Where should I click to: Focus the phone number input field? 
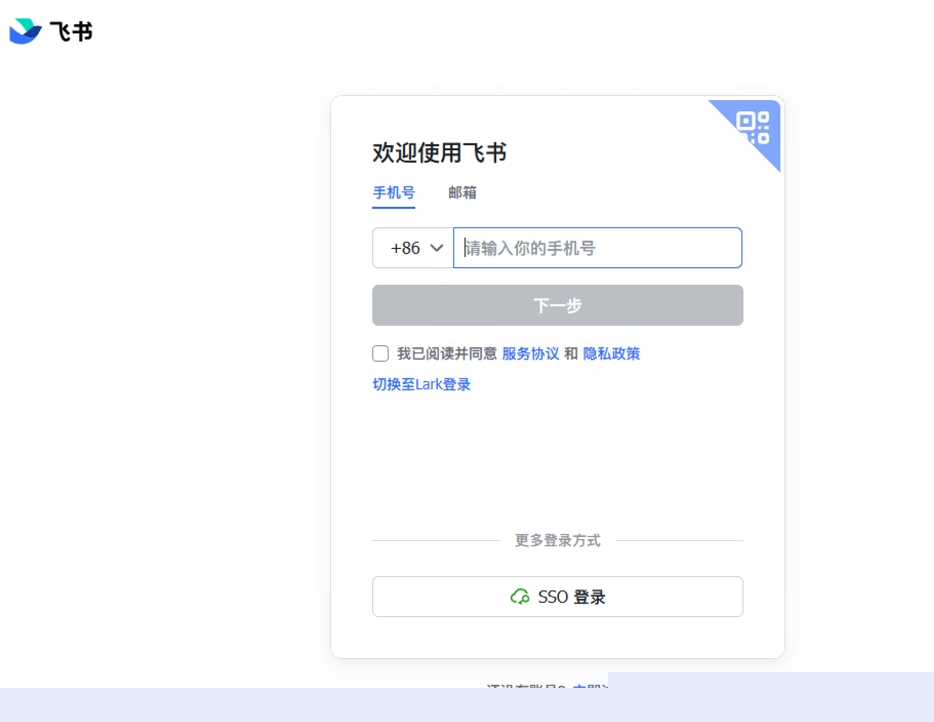[x=597, y=247]
